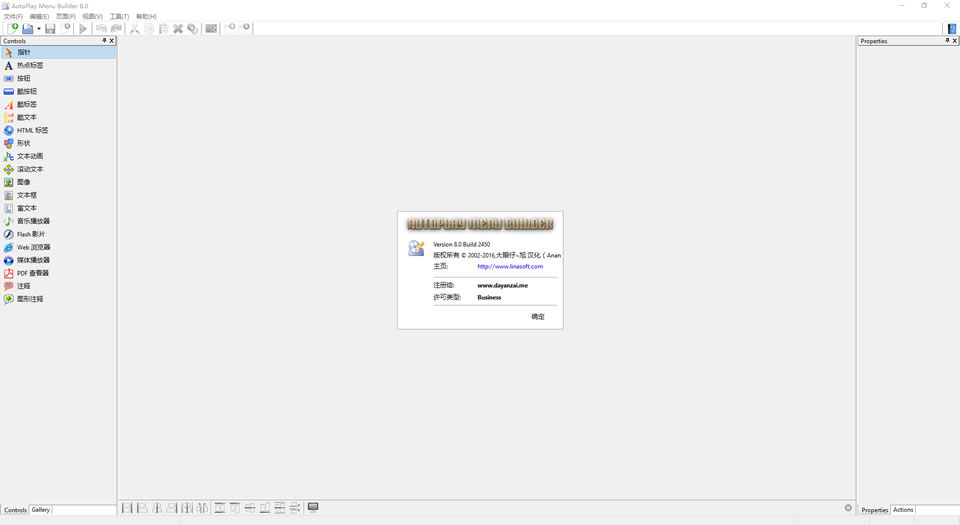Select the 图像 image control

(x=58, y=182)
